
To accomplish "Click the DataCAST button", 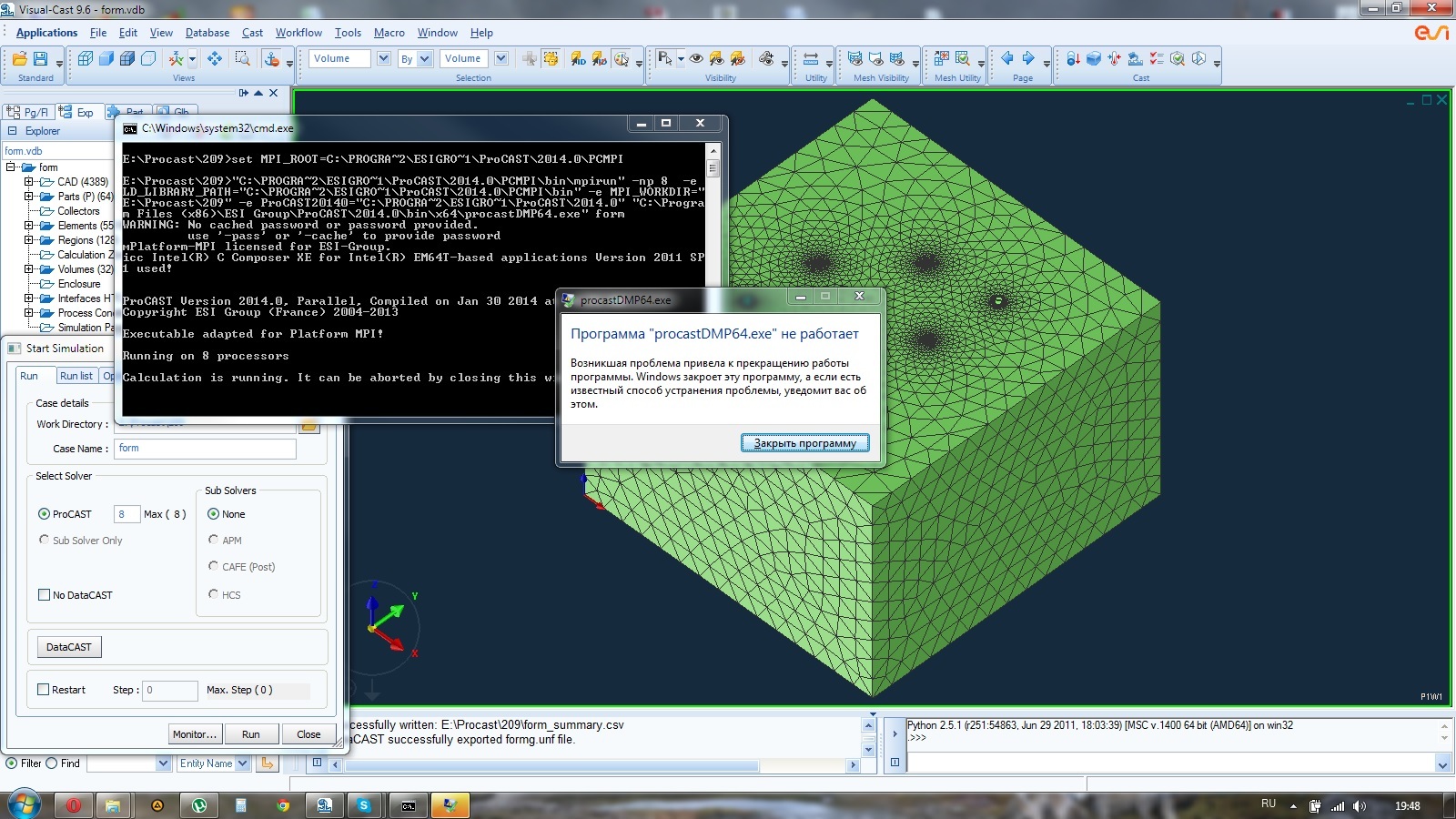I will 69,647.
